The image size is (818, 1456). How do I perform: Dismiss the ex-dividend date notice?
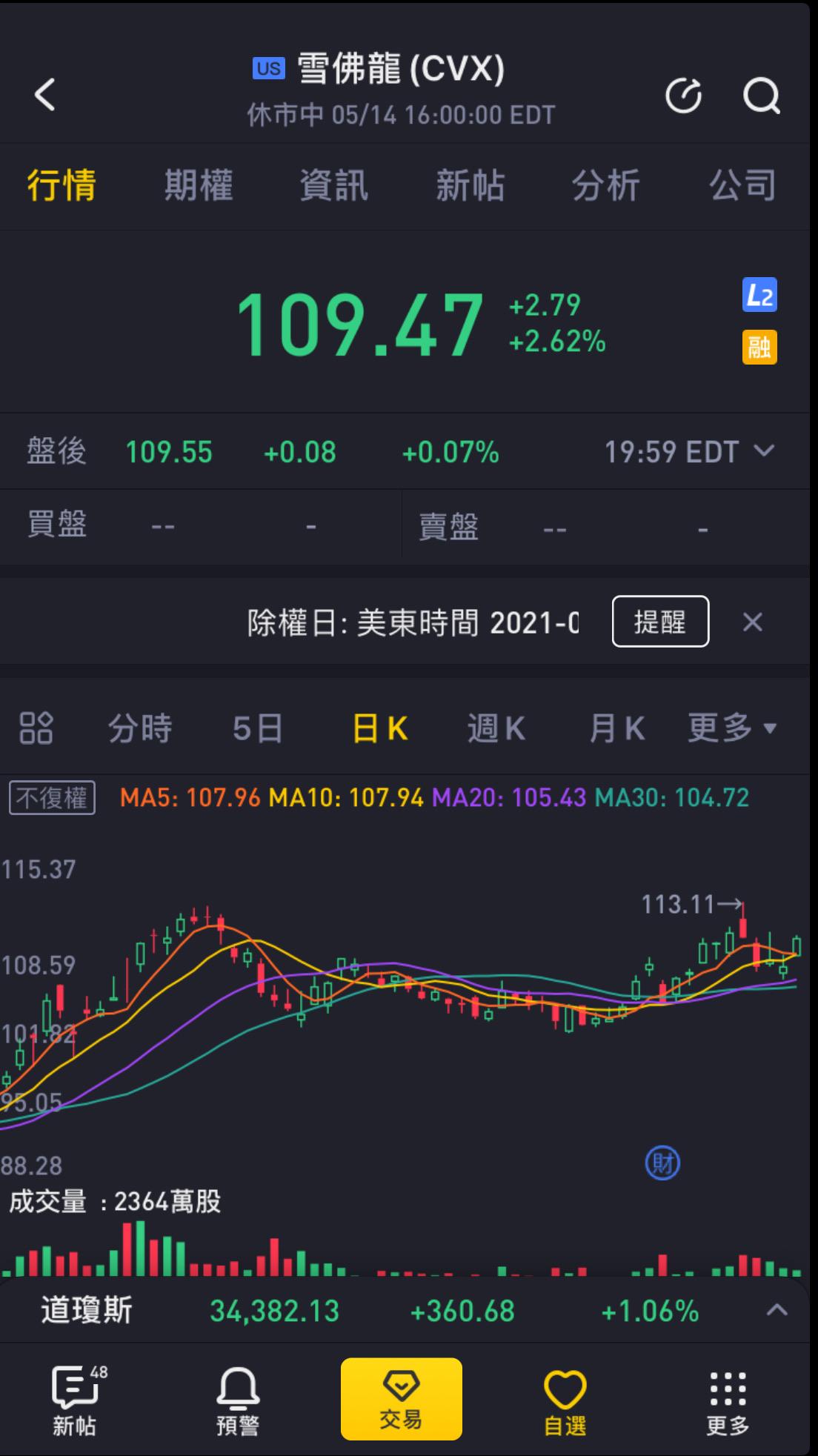[753, 622]
